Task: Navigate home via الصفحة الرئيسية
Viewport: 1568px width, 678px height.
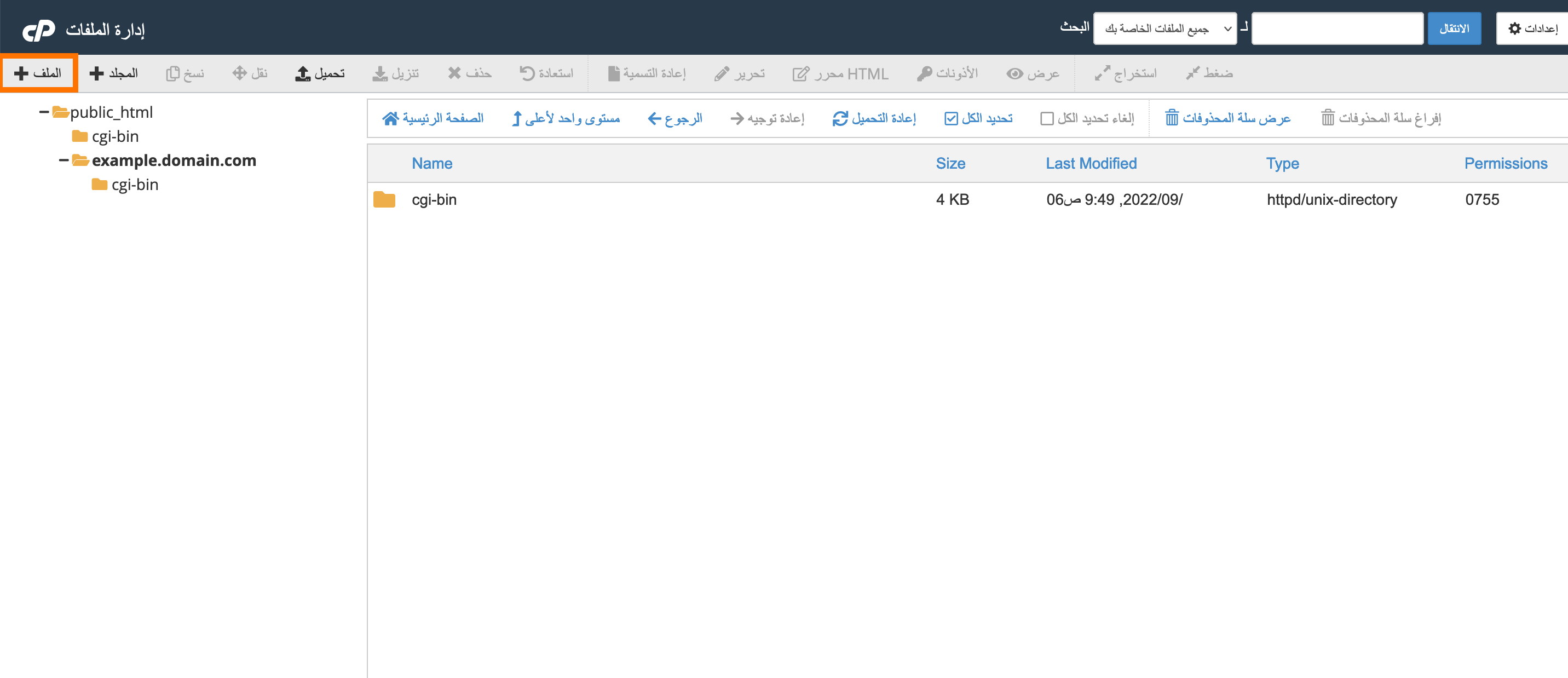Action: pos(434,118)
